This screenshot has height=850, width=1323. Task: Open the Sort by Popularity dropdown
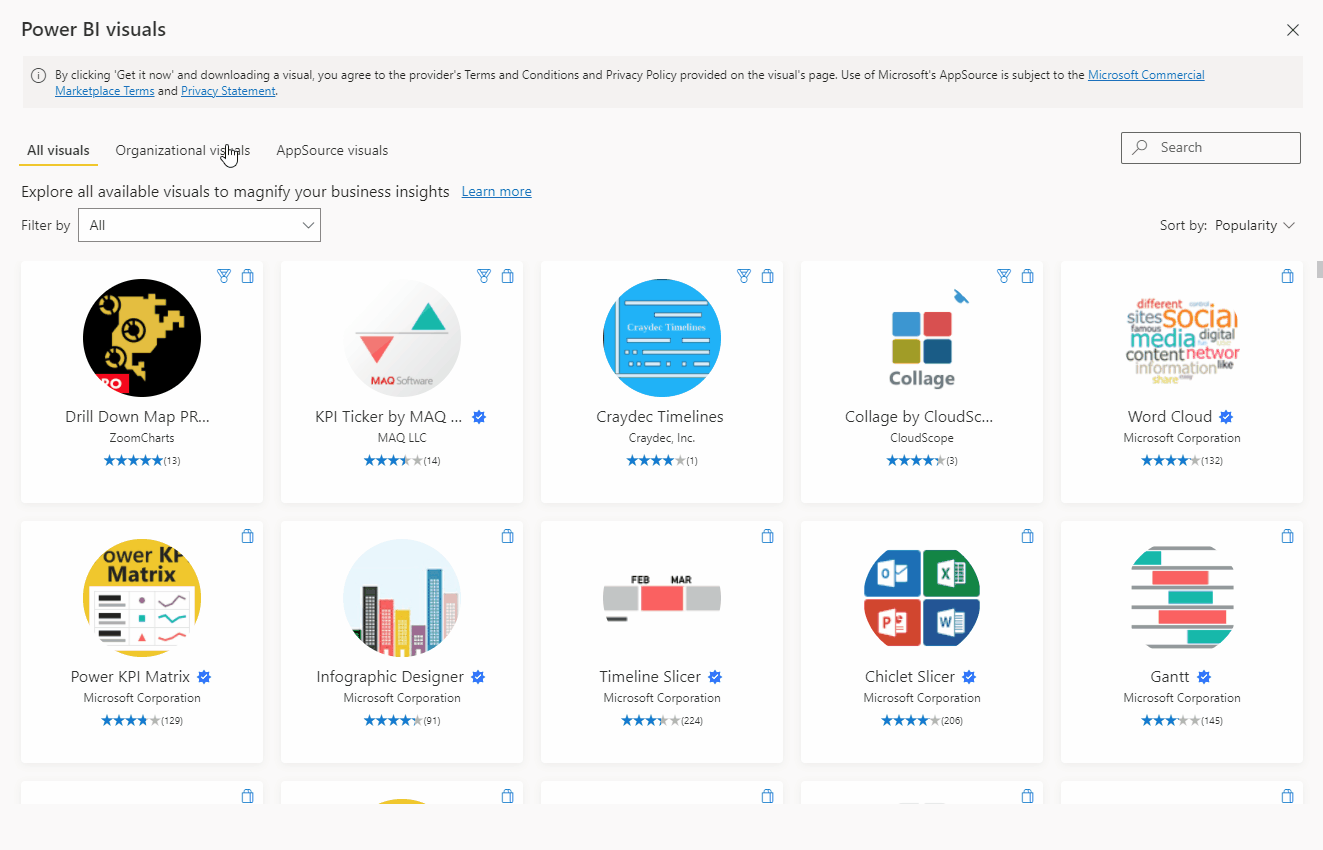coord(1254,225)
